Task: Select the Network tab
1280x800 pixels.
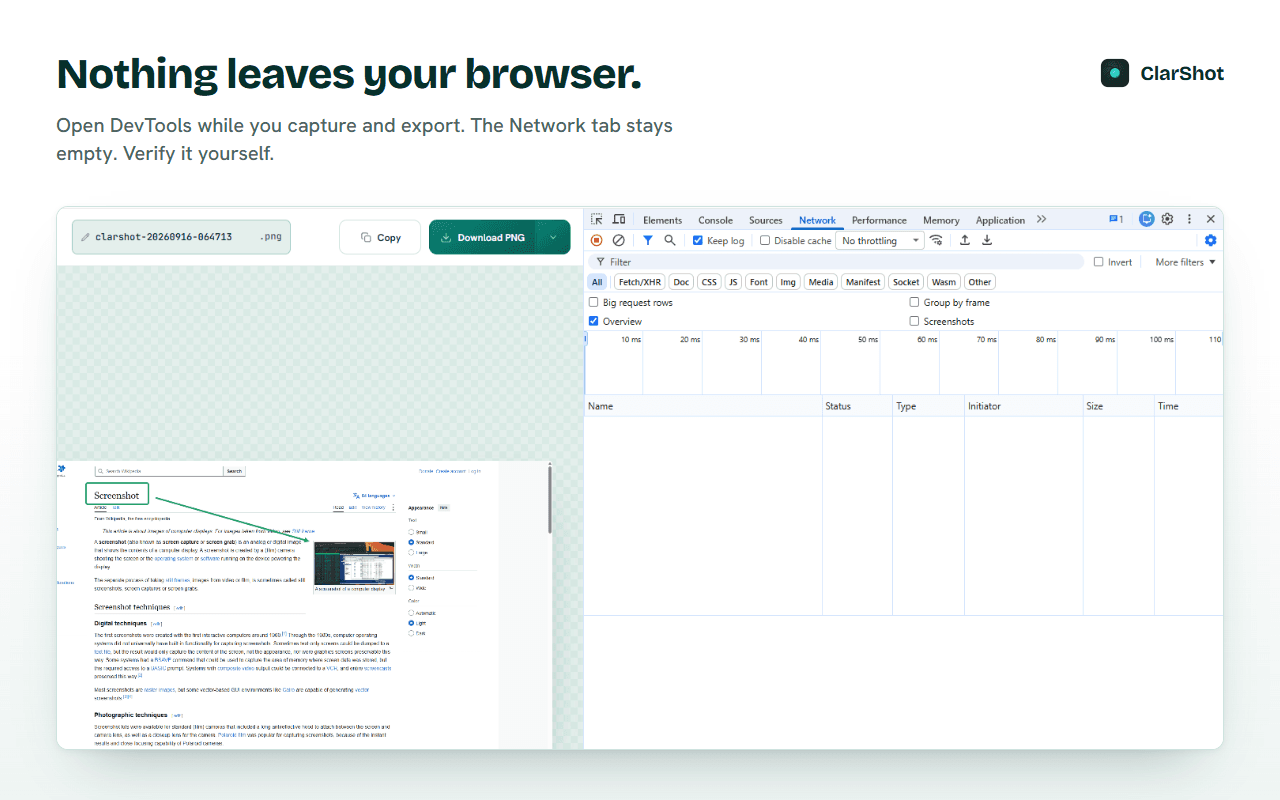Action: [x=817, y=220]
